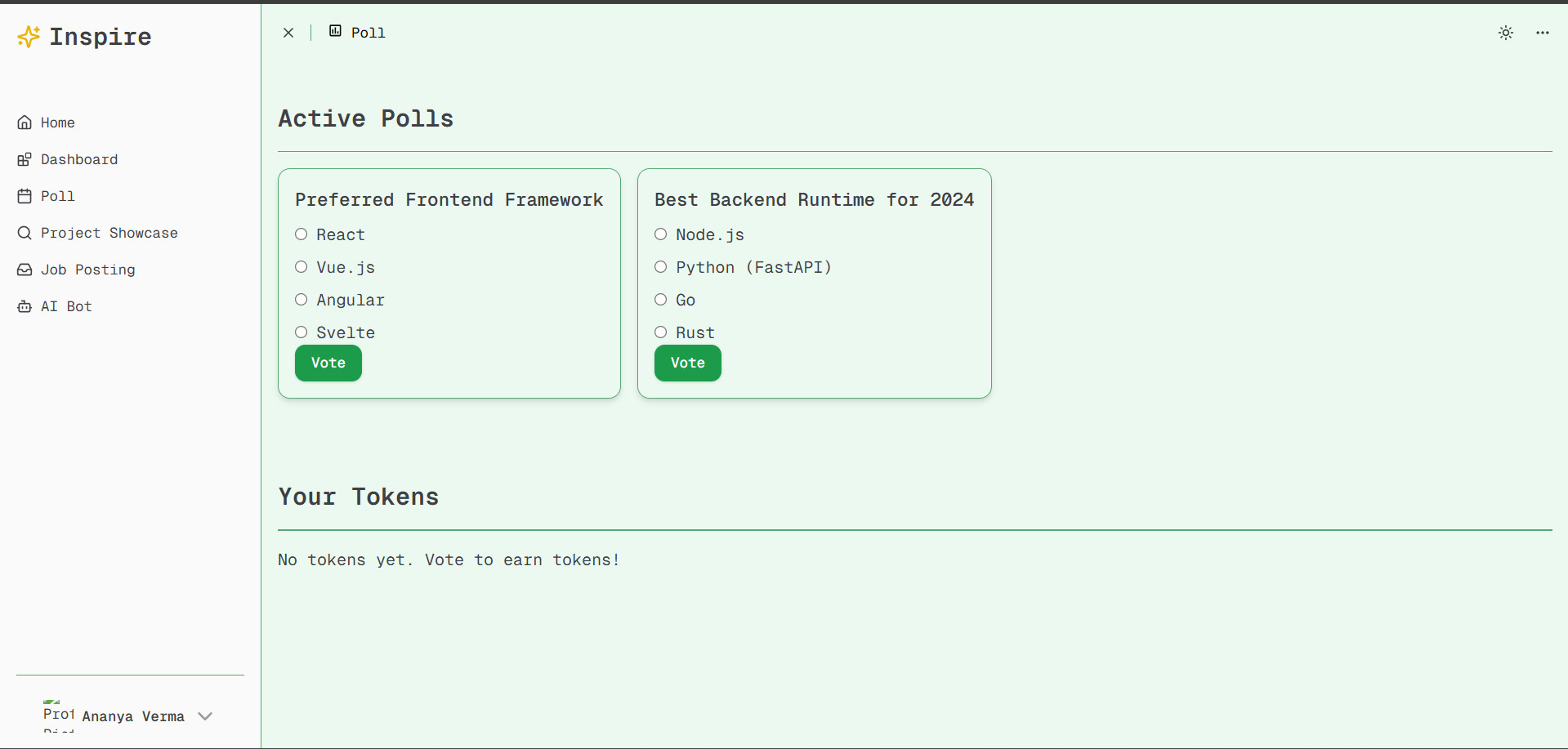Open the Poll calendar icon in sidebar

[x=25, y=196]
